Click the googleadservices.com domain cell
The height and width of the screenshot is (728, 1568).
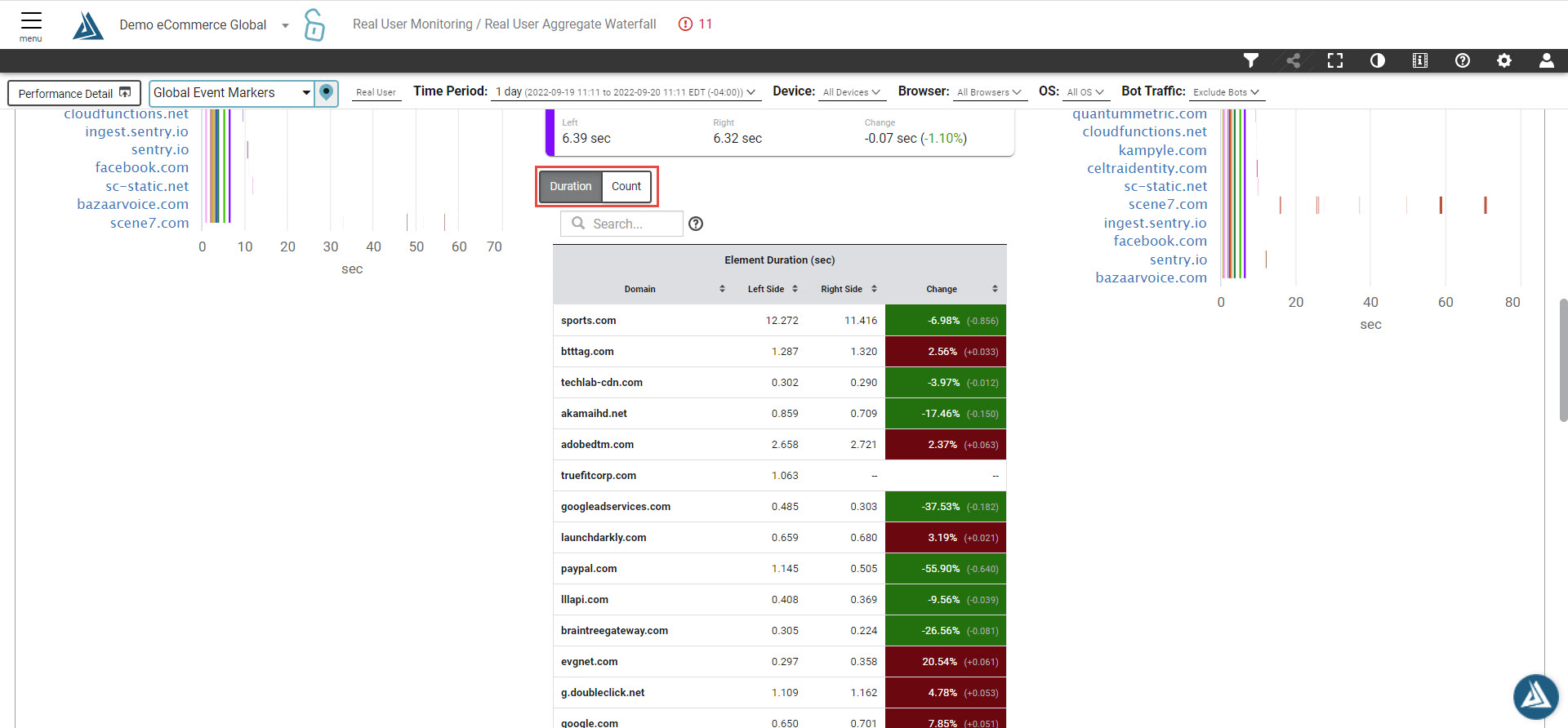(x=616, y=506)
